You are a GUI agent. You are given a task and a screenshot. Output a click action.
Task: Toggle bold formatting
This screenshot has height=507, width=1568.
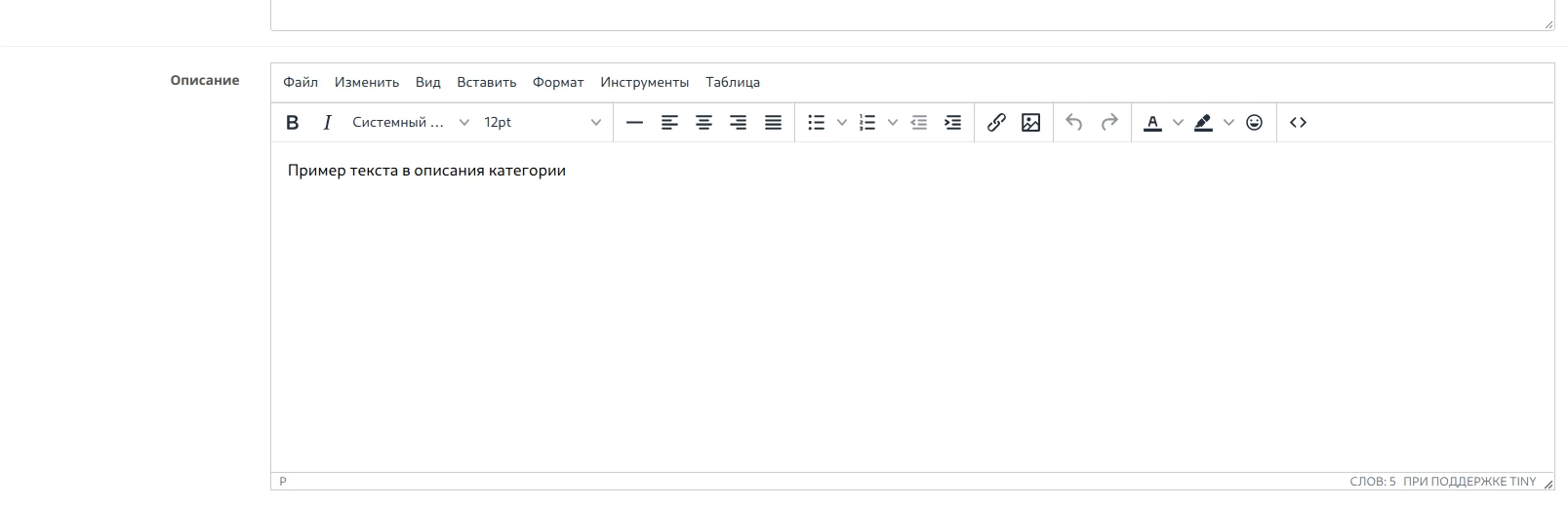click(x=292, y=122)
